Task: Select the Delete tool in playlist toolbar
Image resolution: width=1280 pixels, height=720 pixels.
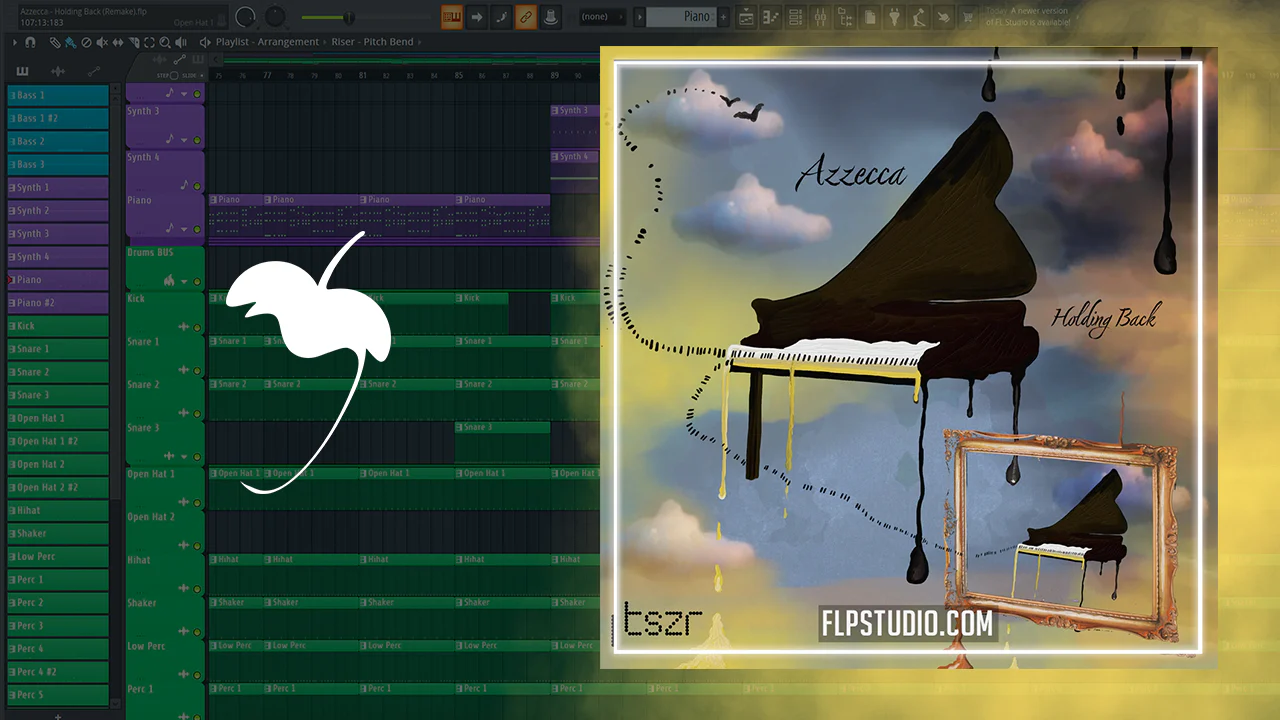Action: point(86,42)
